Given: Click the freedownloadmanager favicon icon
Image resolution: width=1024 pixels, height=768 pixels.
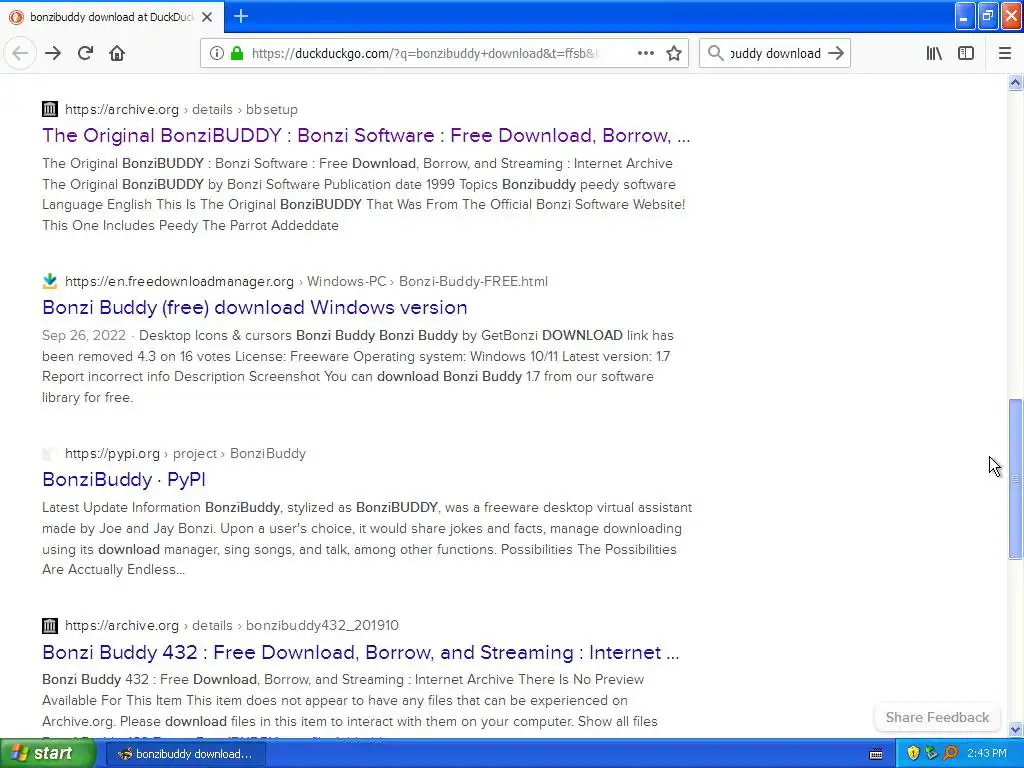Looking at the screenshot, I should [50, 281].
